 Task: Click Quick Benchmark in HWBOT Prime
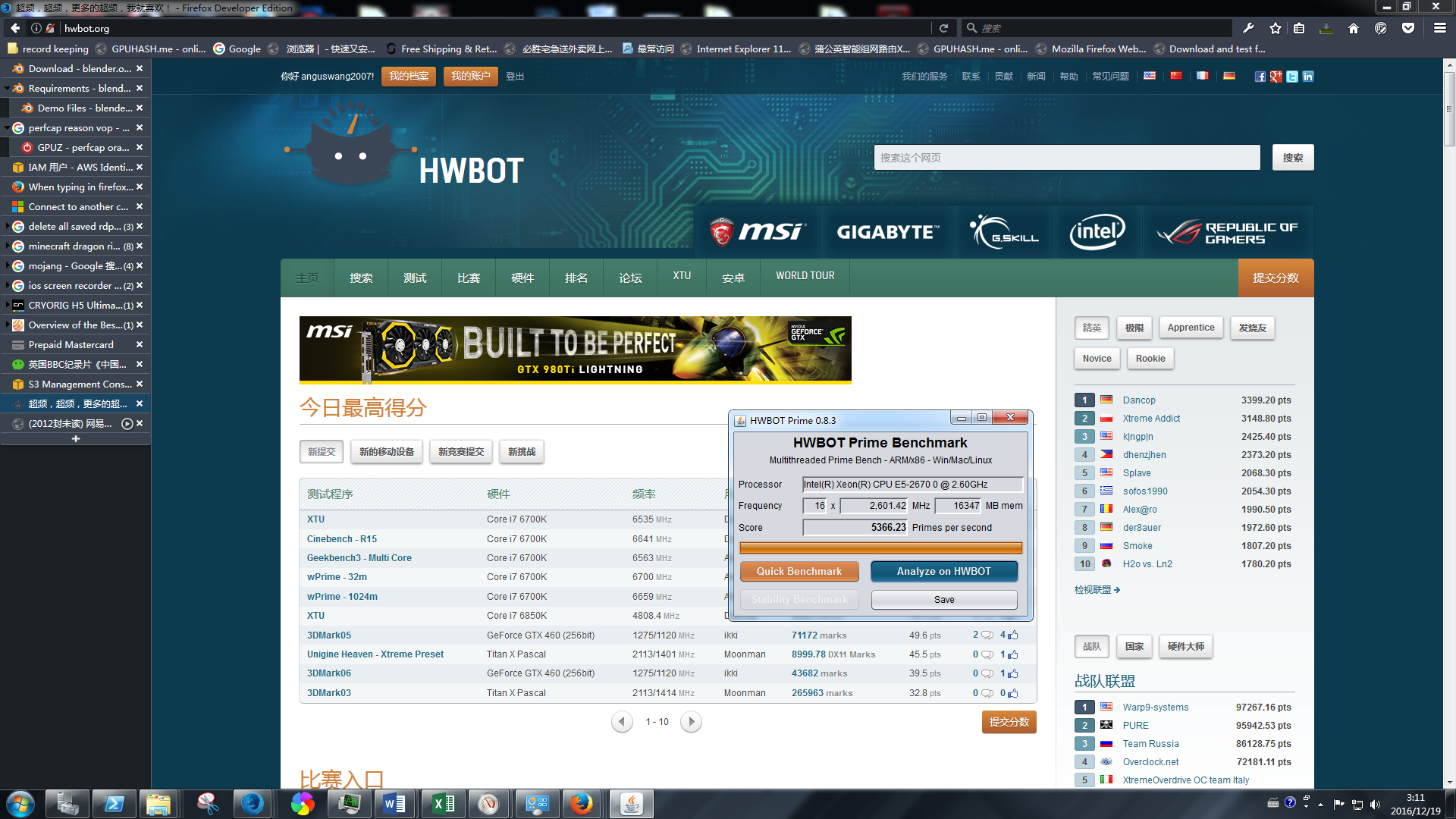click(799, 571)
